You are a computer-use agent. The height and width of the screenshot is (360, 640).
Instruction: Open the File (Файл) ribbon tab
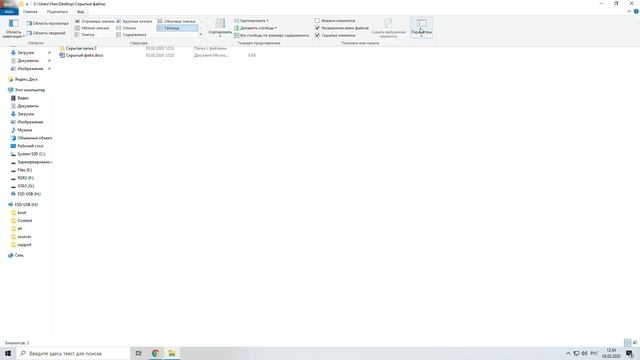9,12
